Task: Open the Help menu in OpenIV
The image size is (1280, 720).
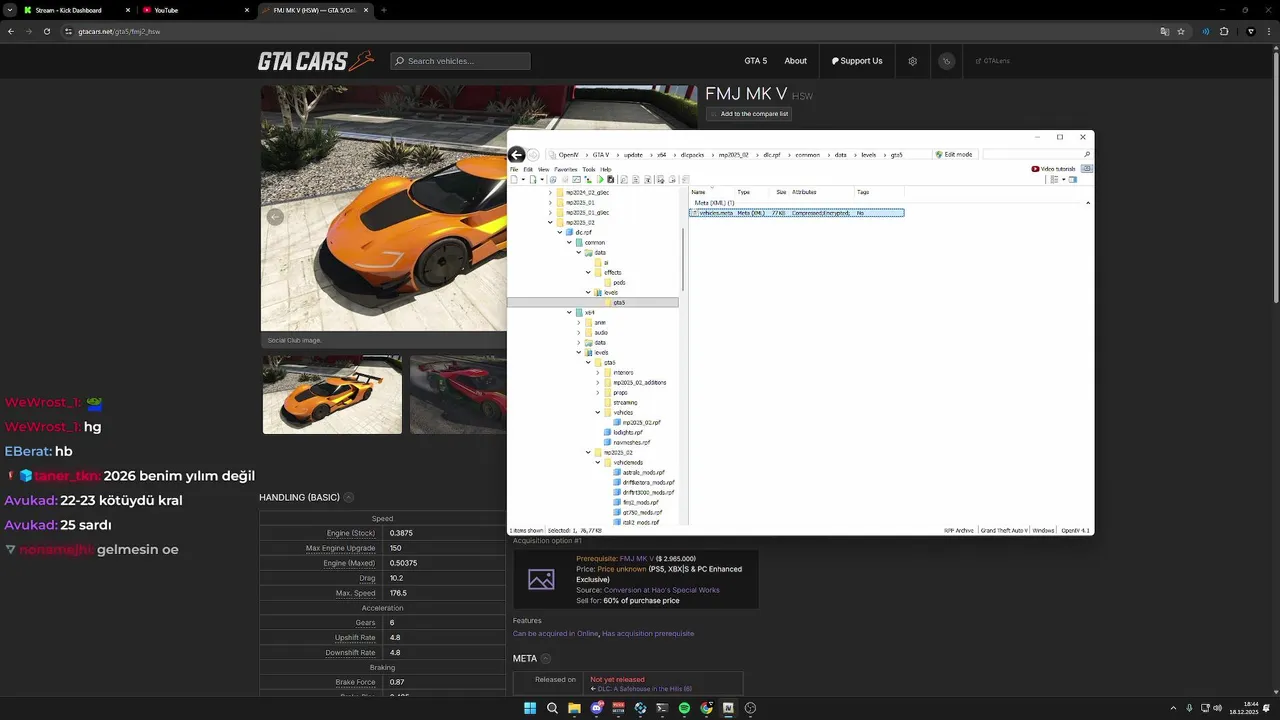Action: [x=606, y=170]
